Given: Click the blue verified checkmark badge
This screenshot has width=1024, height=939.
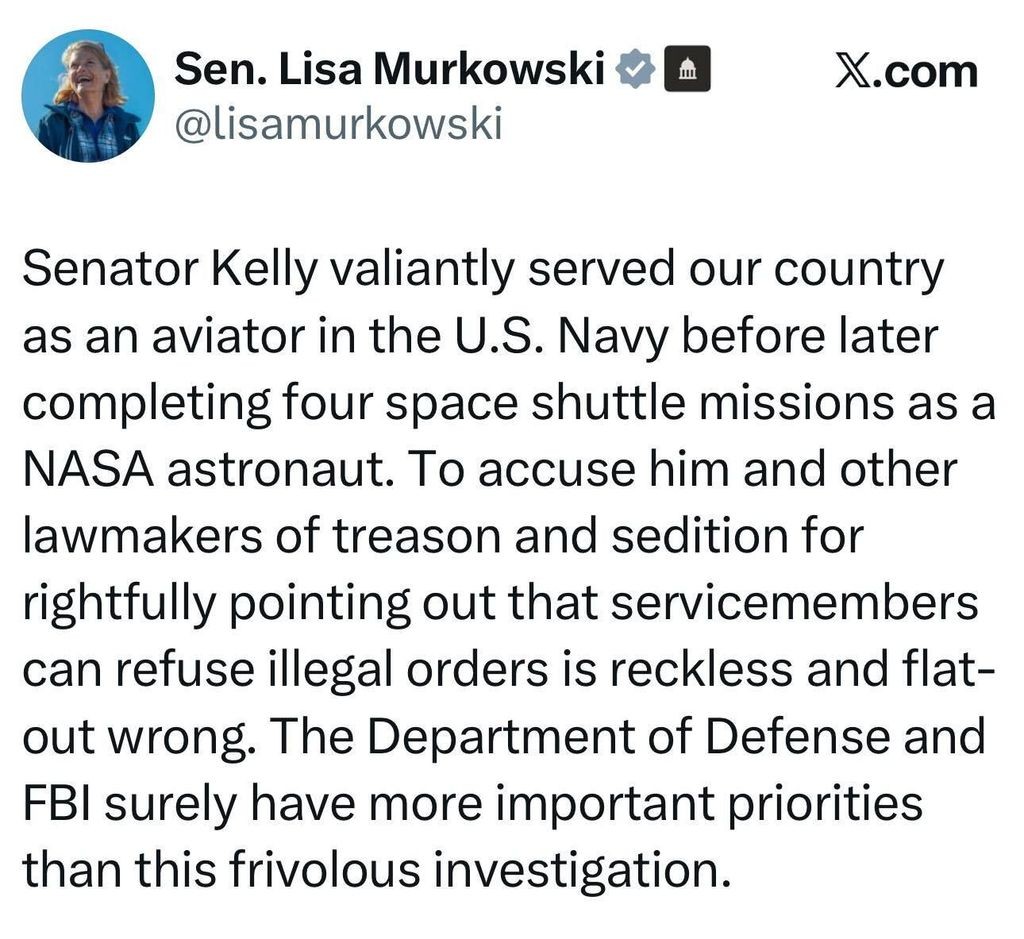Looking at the screenshot, I should point(635,71).
